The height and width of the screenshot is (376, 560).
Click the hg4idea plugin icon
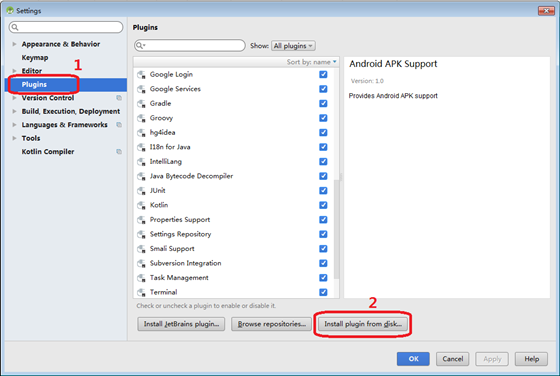point(141,133)
